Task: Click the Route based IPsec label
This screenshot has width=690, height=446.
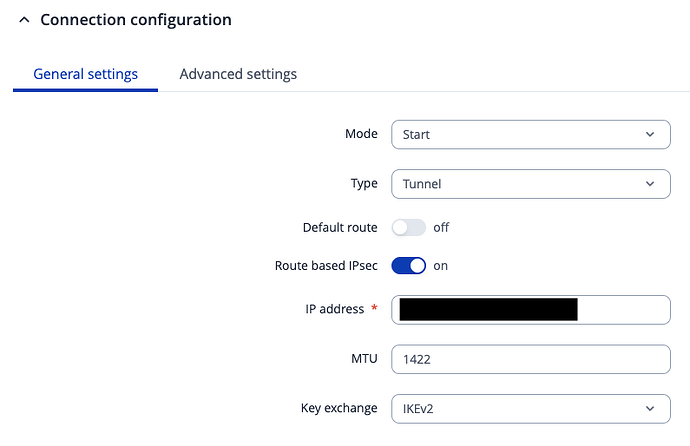Action: (x=326, y=266)
